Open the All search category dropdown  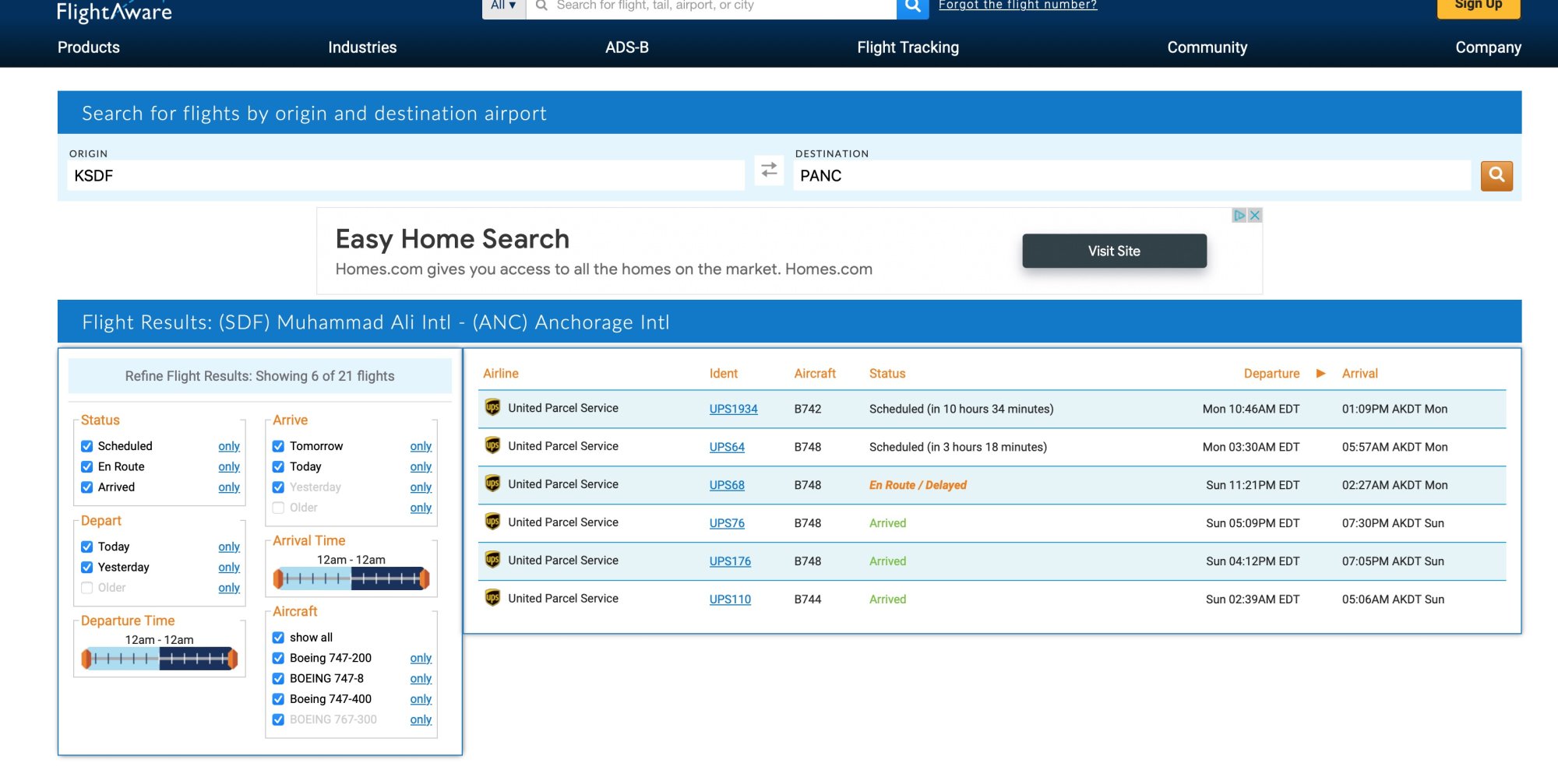coord(504,6)
